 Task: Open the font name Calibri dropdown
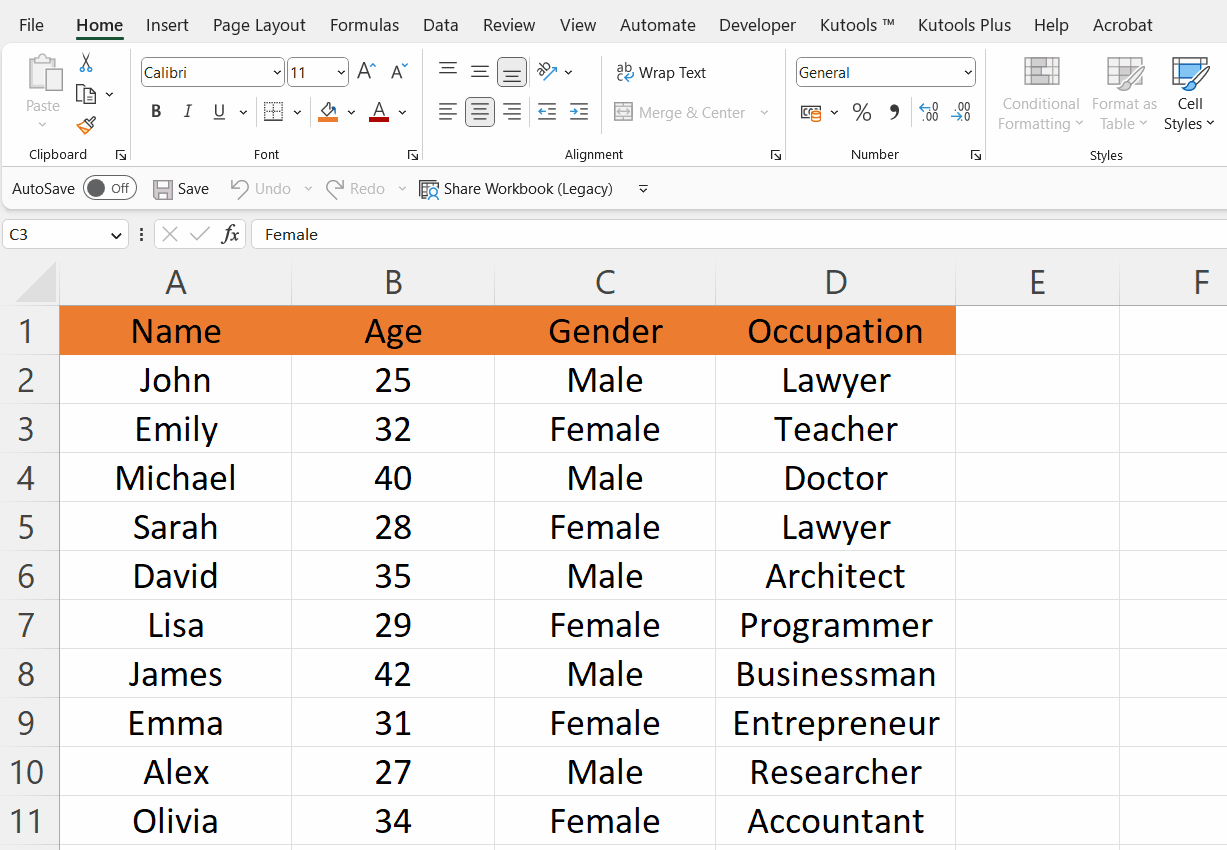tap(277, 72)
